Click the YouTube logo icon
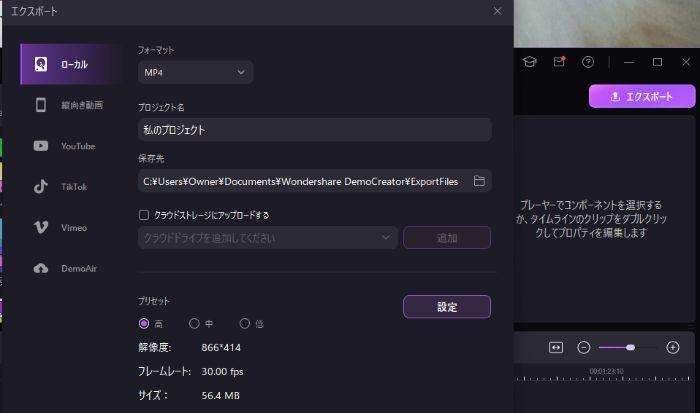700x413 pixels. 41,146
